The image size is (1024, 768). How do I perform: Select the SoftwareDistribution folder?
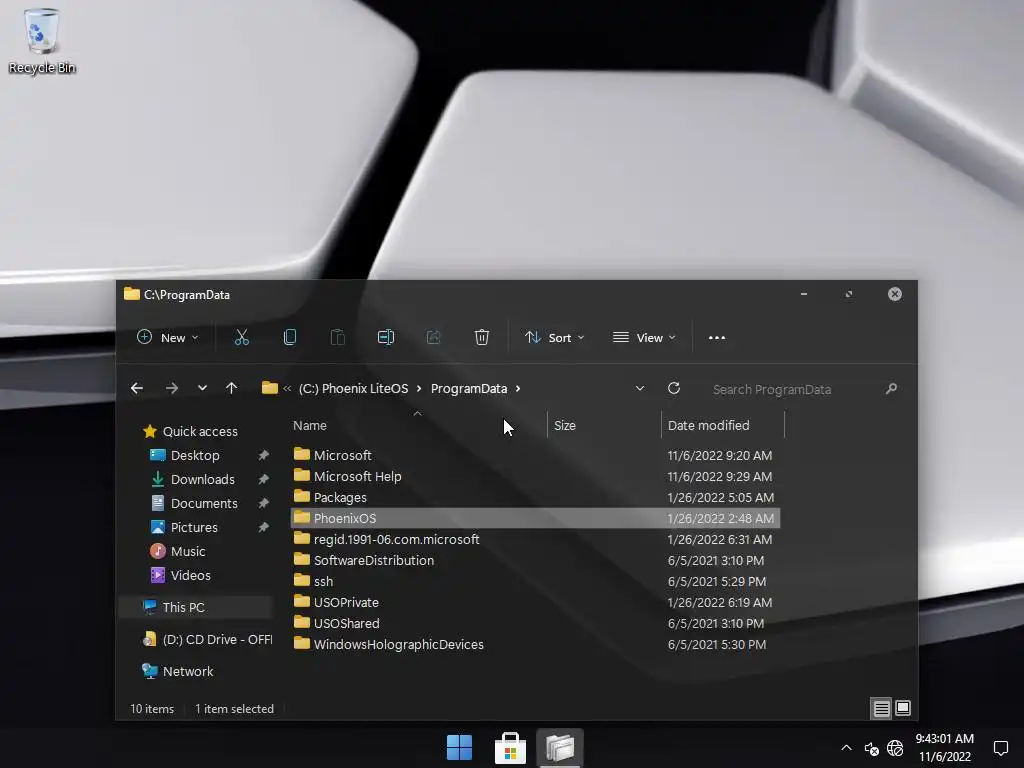pos(535,560)
